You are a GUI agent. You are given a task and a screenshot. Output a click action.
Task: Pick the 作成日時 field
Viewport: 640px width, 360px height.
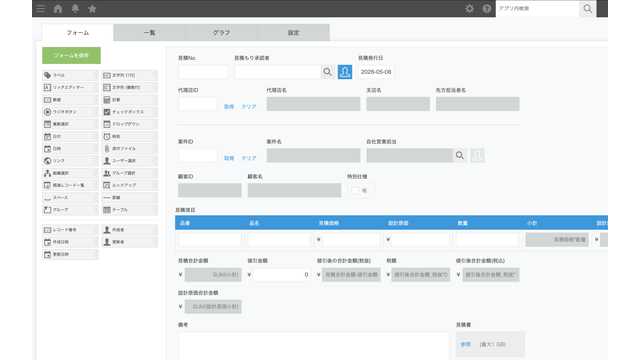coord(70,242)
